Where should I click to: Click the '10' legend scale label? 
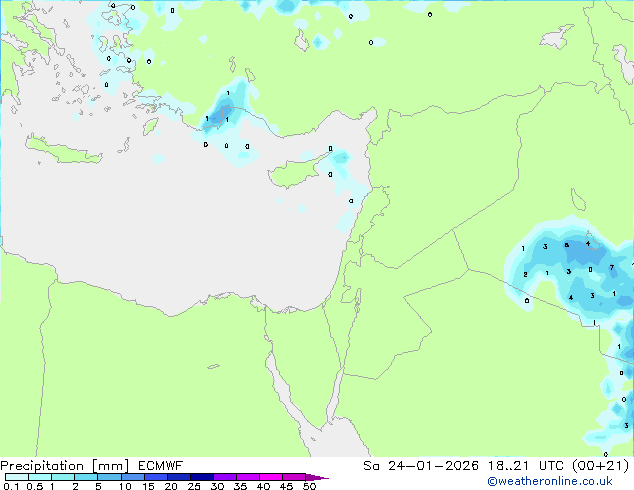click(125, 486)
